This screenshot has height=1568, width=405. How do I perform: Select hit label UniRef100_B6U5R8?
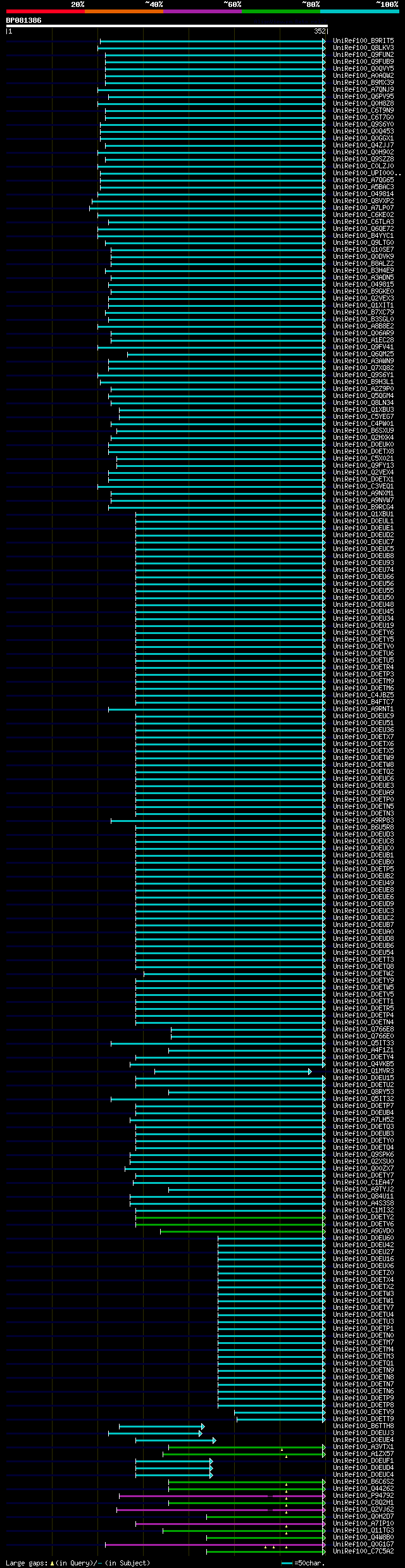[363, 827]
